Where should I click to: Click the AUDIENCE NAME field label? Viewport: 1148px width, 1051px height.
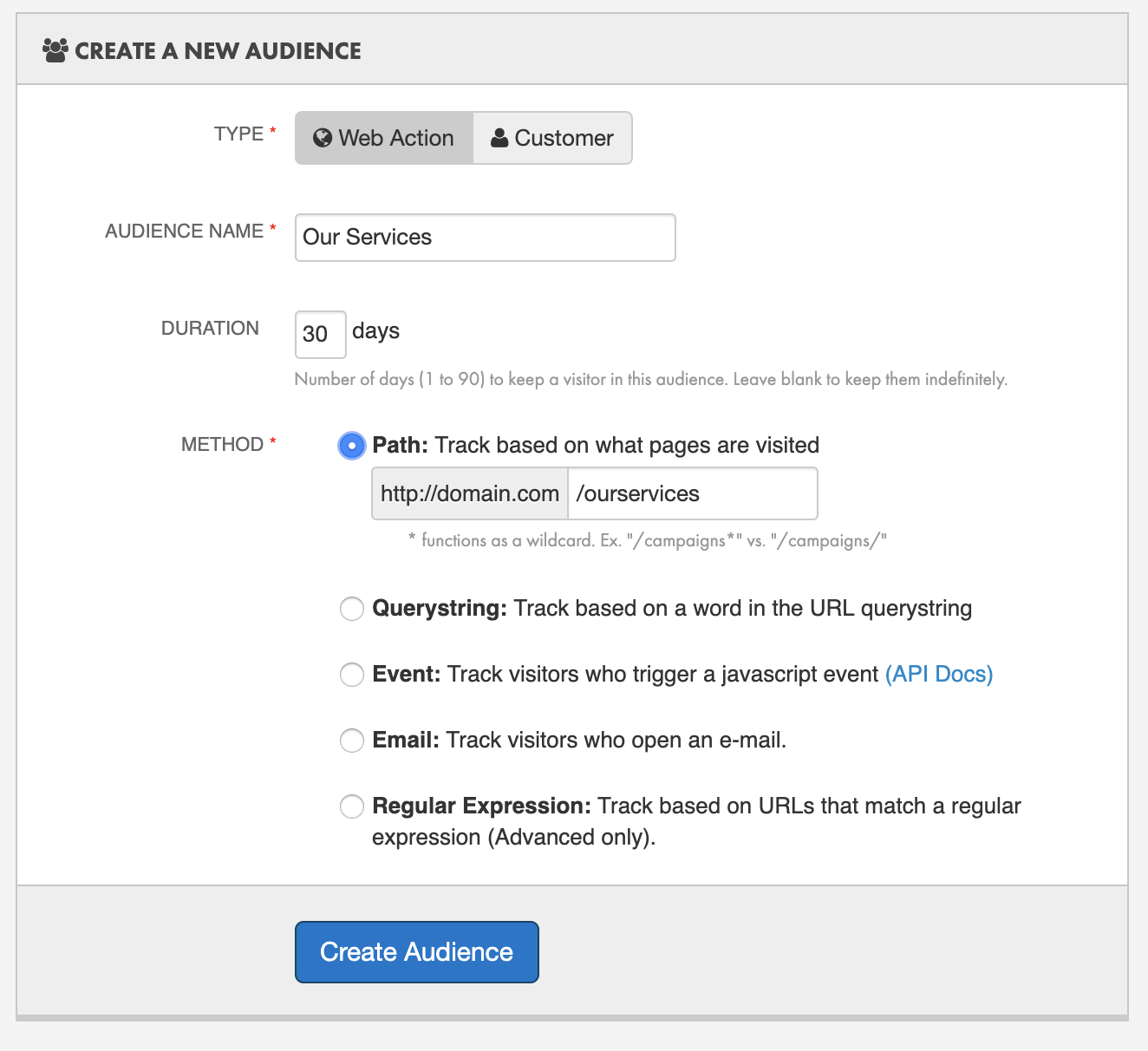pos(185,232)
